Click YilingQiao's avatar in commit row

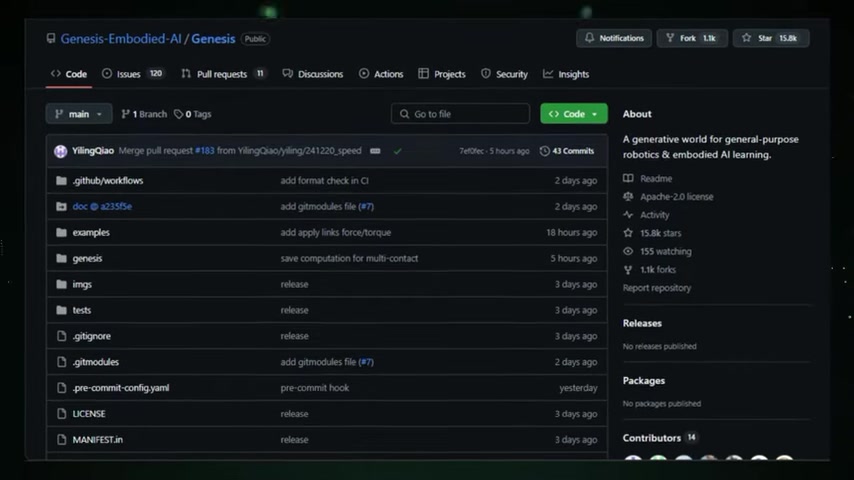click(x=60, y=151)
